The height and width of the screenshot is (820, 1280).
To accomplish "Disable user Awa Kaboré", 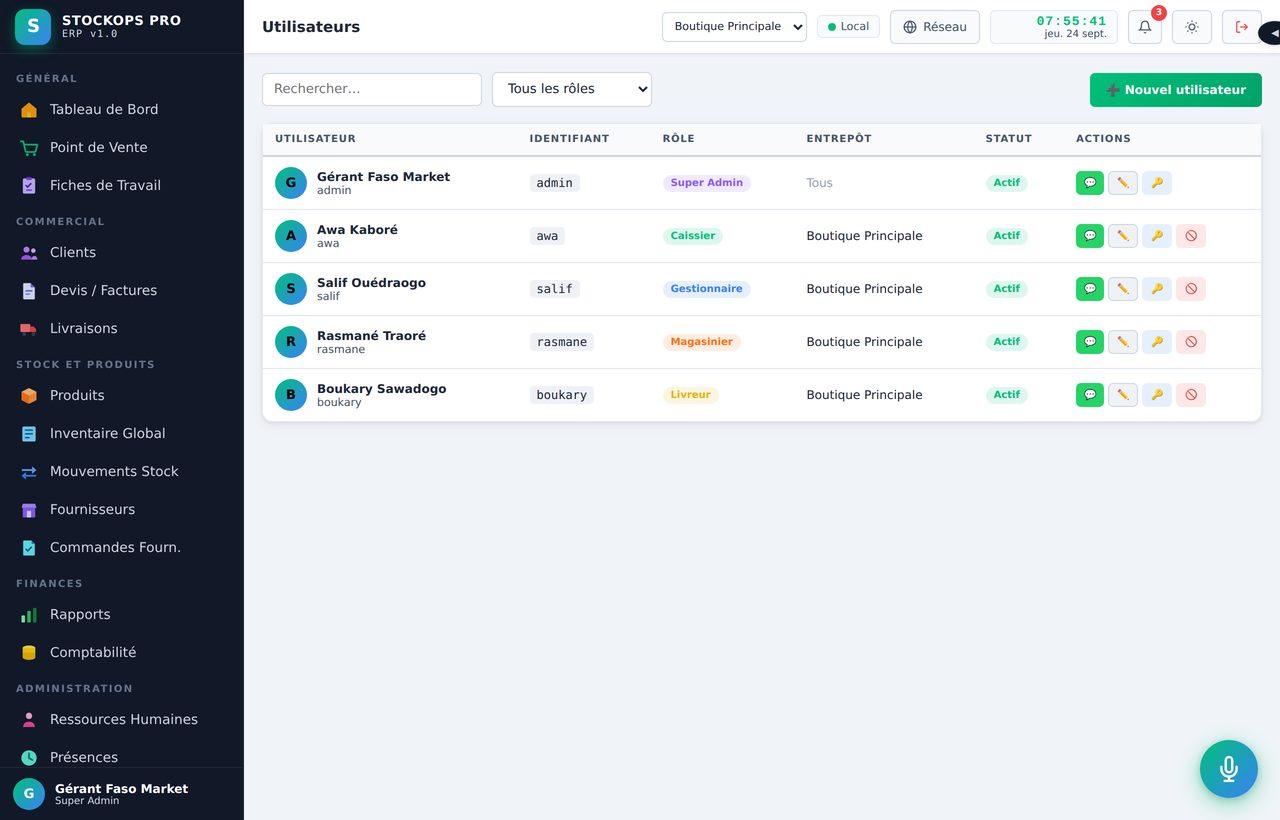I will (x=1191, y=236).
